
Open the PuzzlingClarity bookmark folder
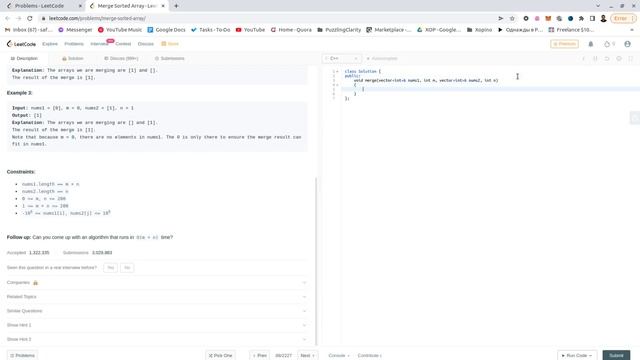coord(339,30)
